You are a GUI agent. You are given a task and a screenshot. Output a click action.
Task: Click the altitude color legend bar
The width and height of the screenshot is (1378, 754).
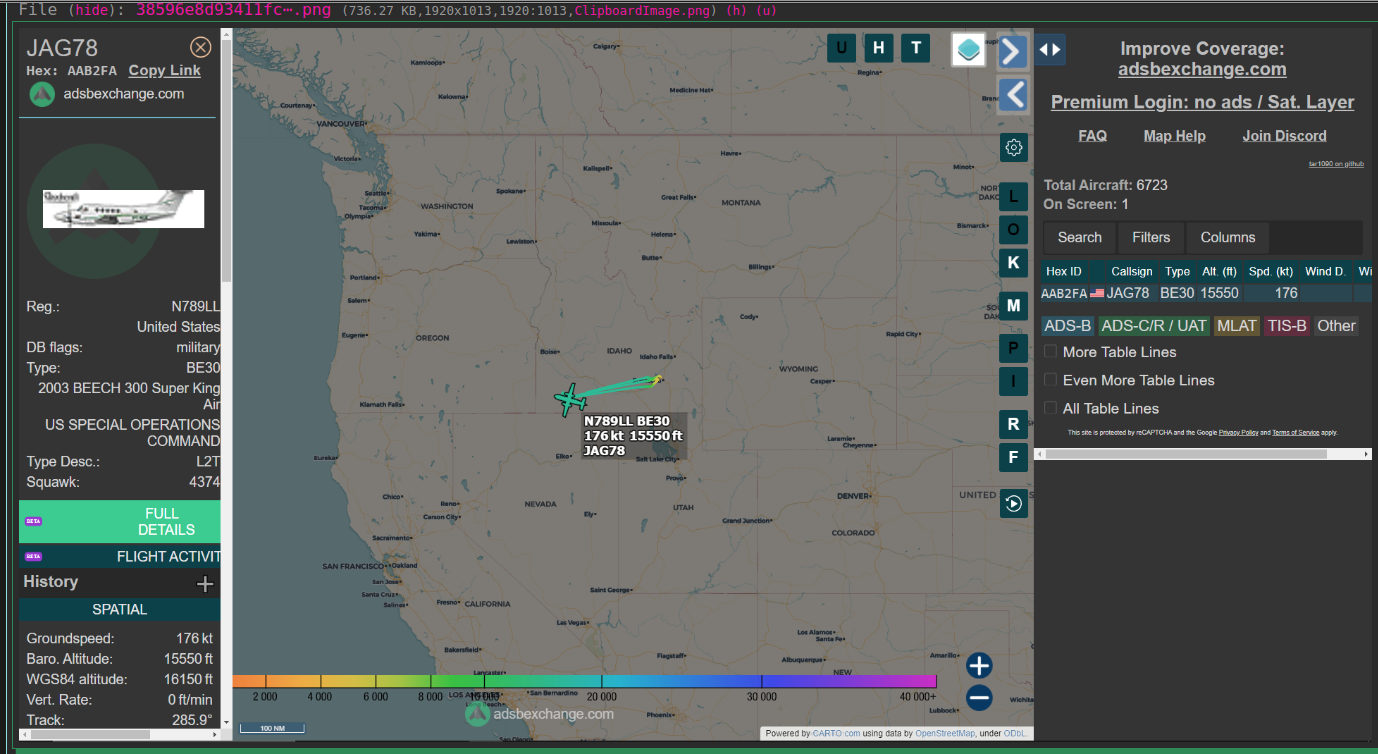[x=585, y=681]
